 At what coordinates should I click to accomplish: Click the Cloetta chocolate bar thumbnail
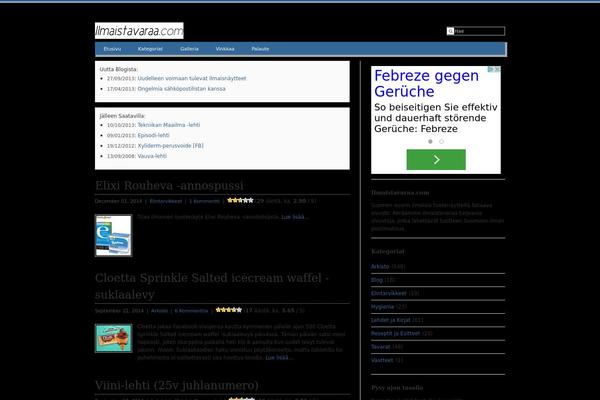pyautogui.click(x=114, y=338)
